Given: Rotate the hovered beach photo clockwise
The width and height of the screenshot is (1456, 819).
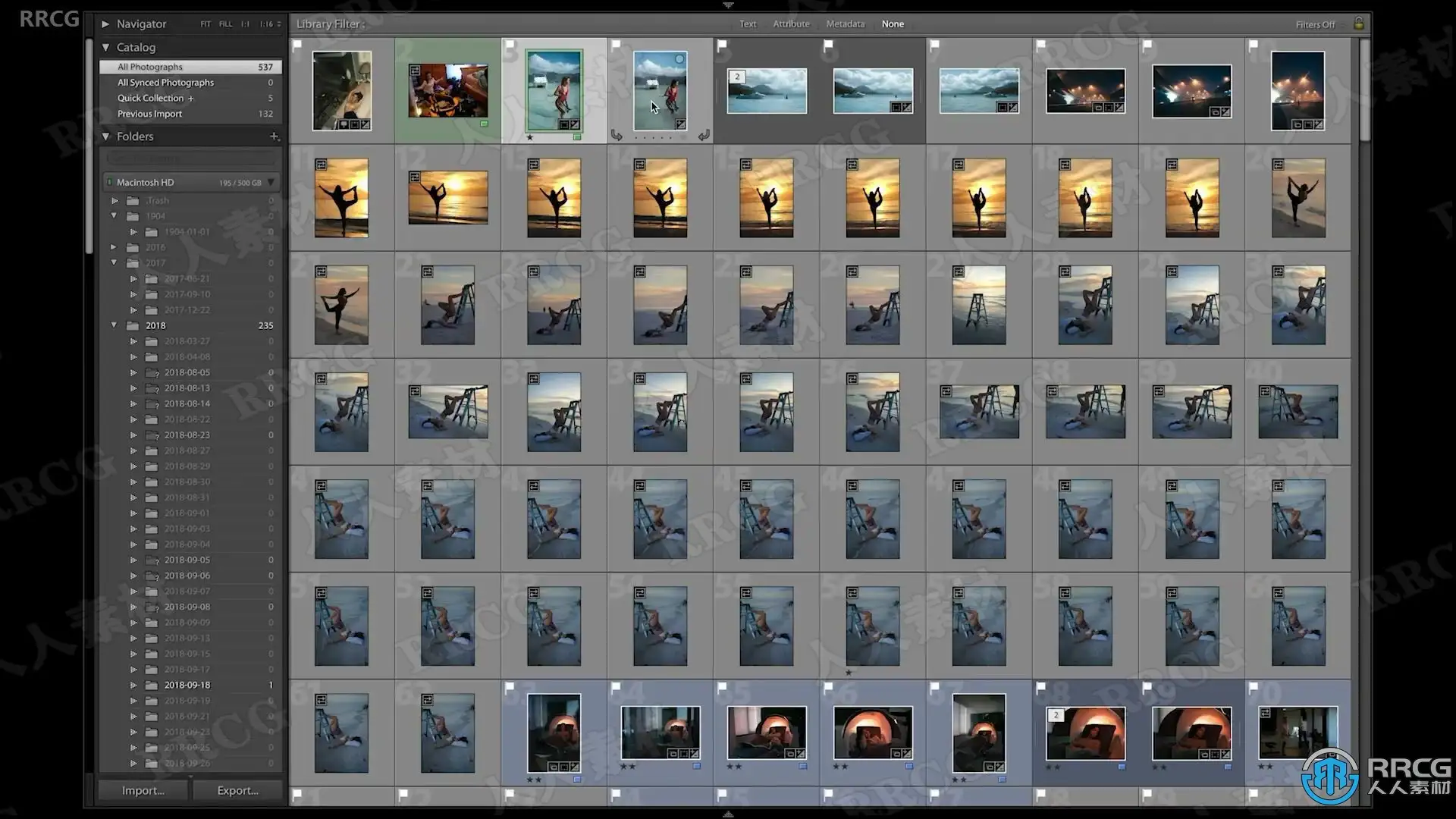Looking at the screenshot, I should pyautogui.click(x=704, y=135).
